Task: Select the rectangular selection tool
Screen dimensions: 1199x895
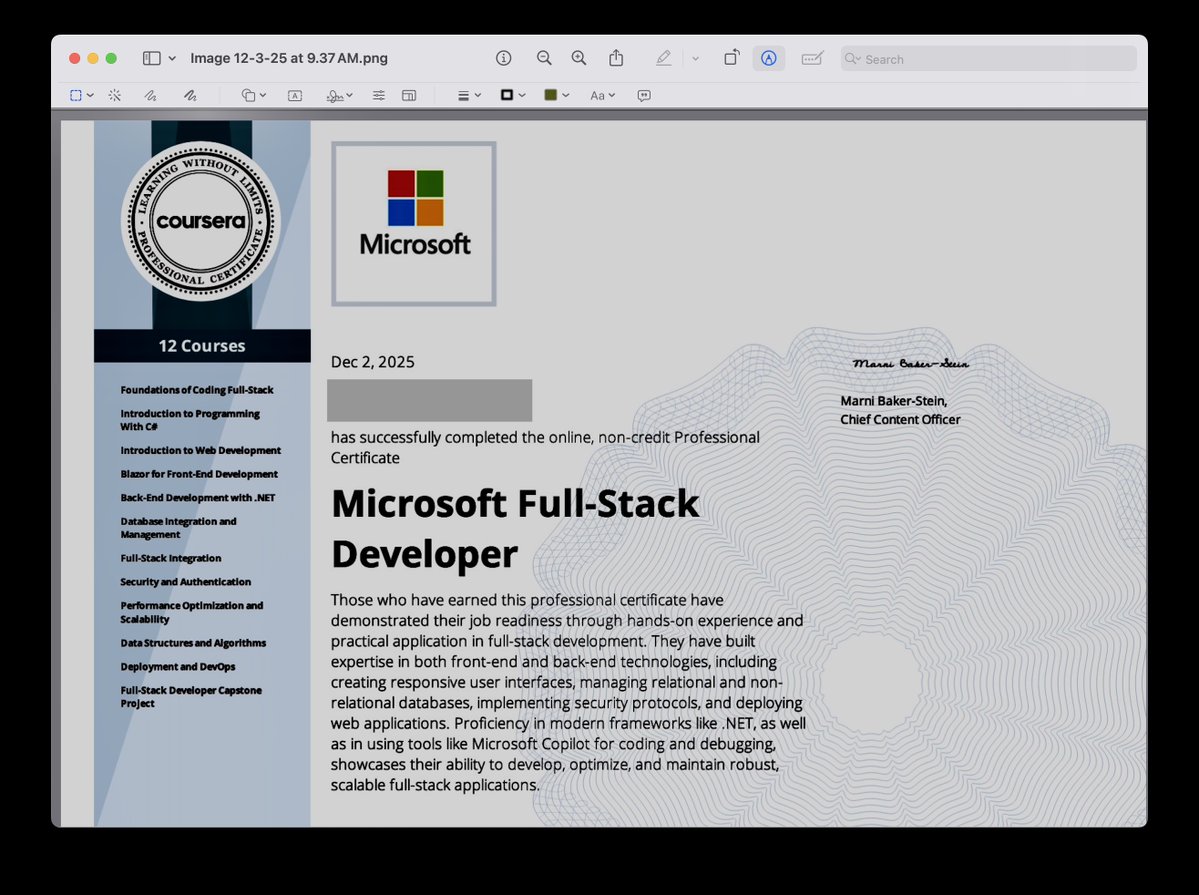Action: (76, 96)
